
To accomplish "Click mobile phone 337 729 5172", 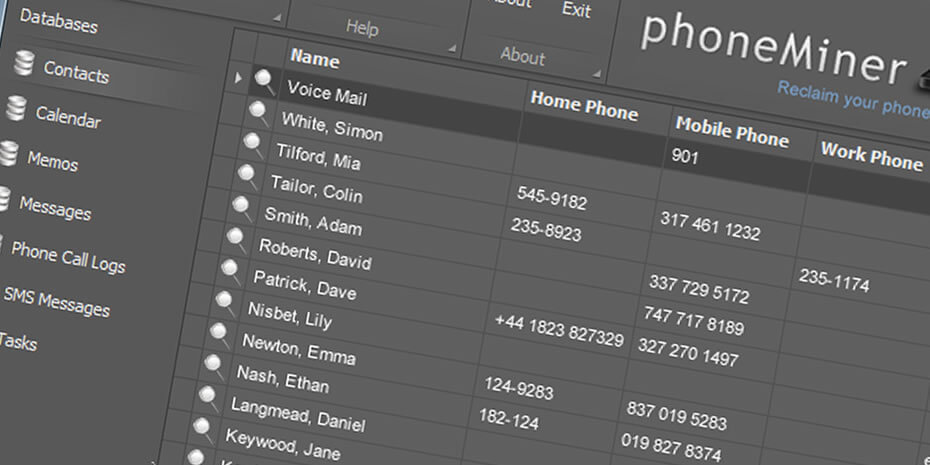I will [x=699, y=289].
